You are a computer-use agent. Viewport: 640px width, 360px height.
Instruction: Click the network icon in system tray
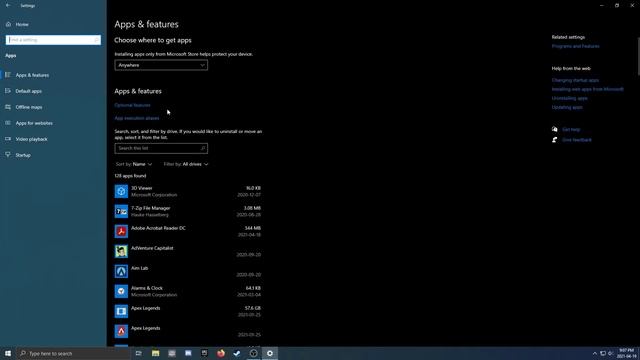[603, 353]
